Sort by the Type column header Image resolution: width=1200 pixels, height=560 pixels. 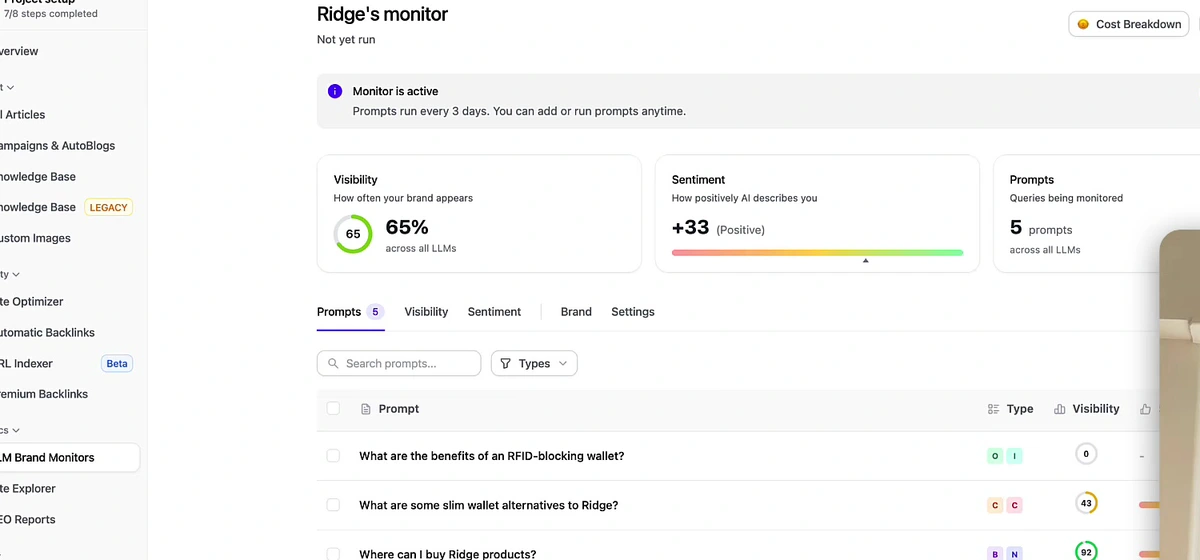(x=1020, y=409)
